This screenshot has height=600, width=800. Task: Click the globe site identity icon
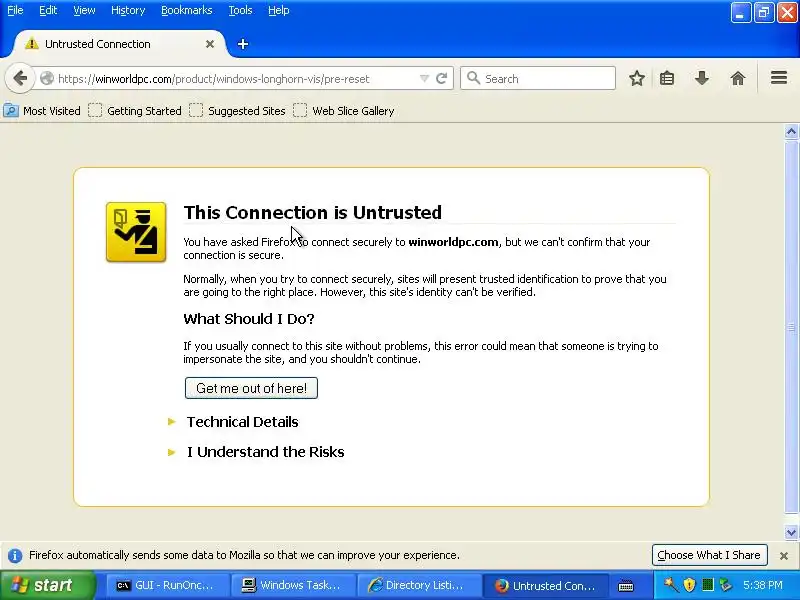pos(47,79)
